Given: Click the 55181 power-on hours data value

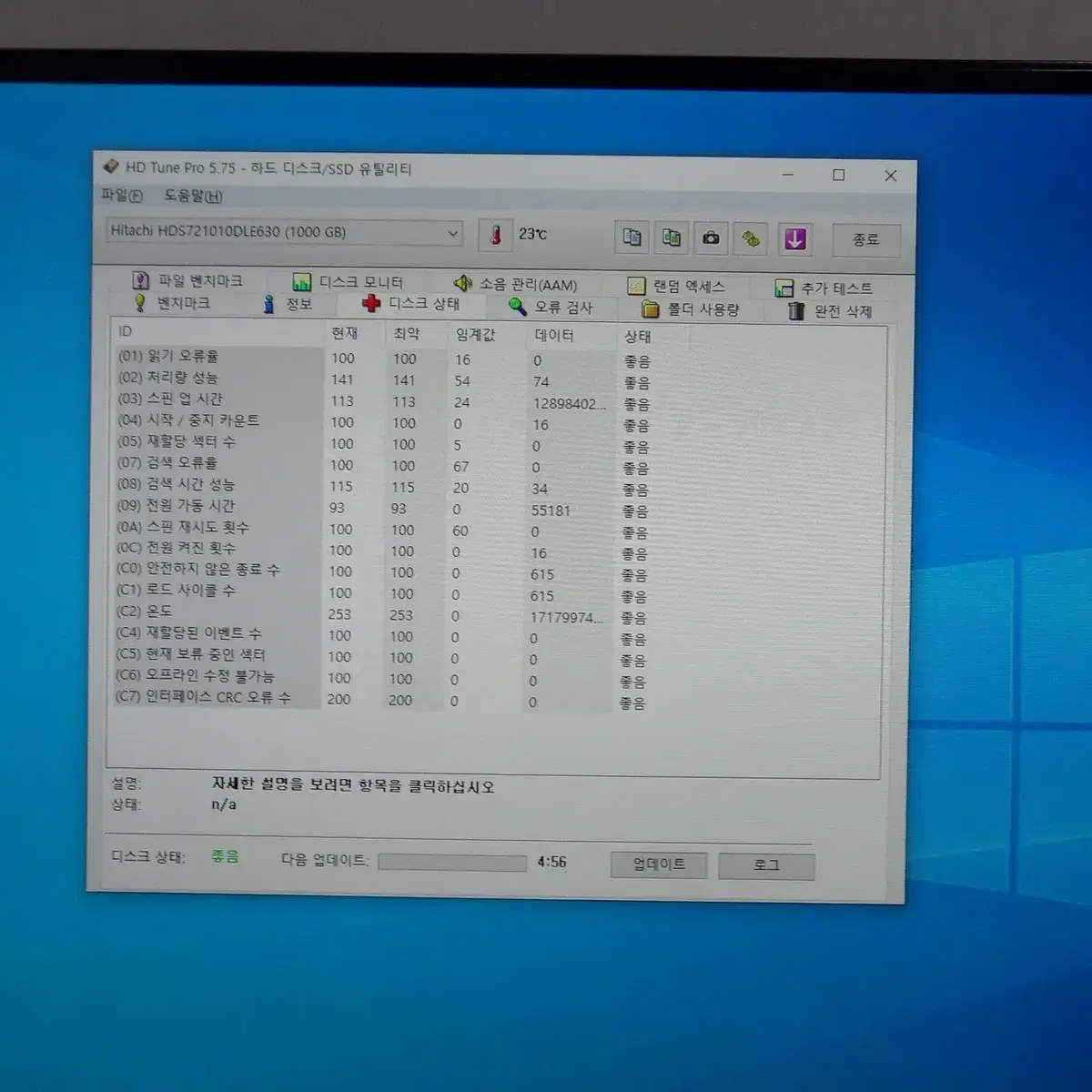Looking at the screenshot, I should (x=551, y=511).
